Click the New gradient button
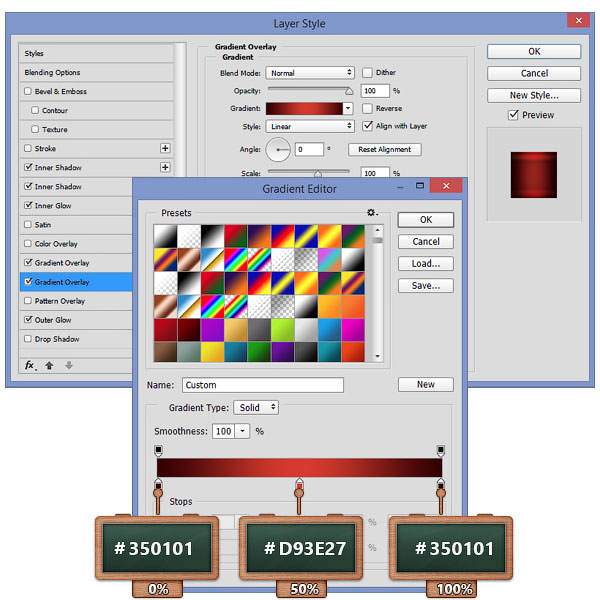 point(426,384)
